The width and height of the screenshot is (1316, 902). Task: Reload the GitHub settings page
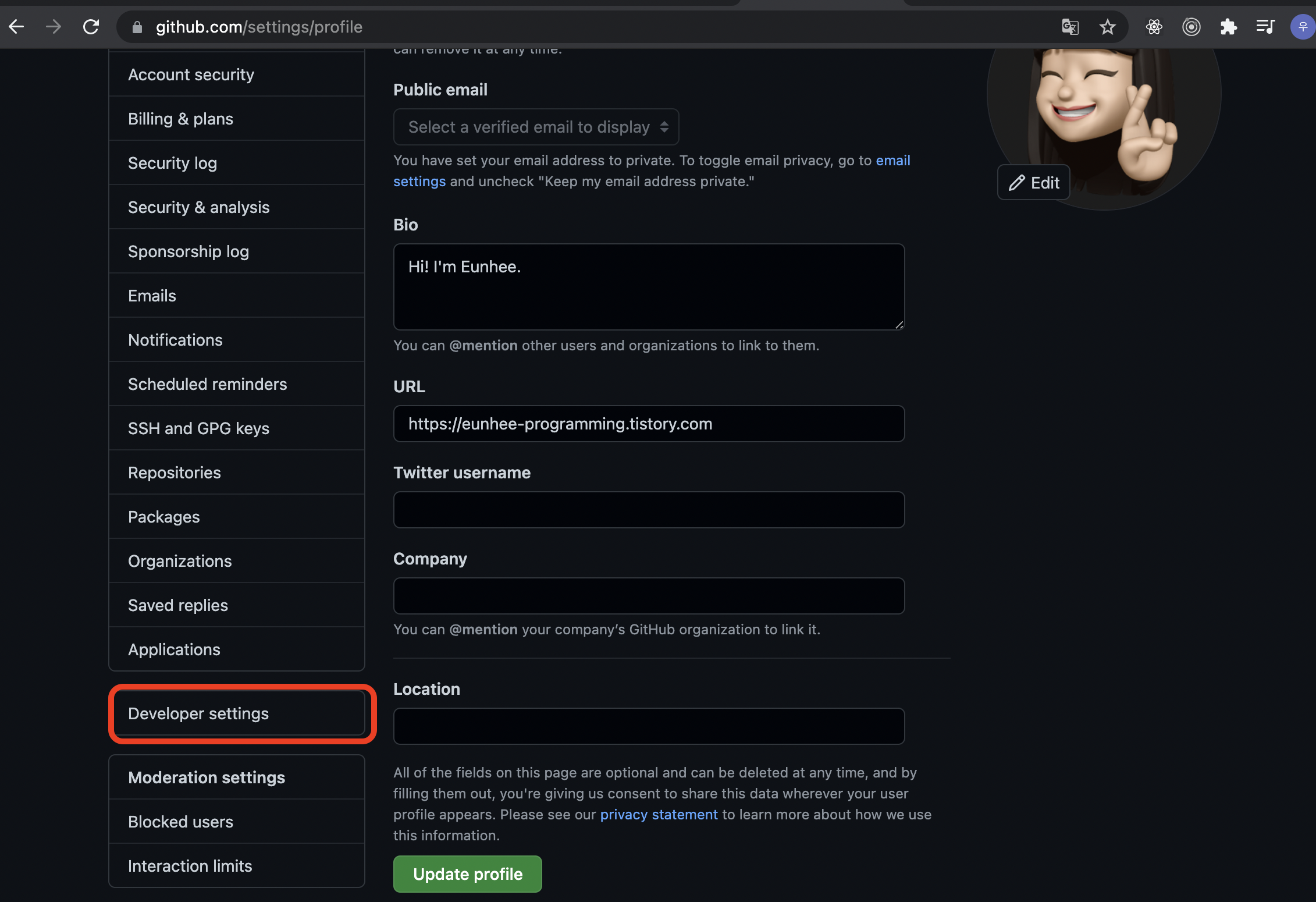point(91,27)
